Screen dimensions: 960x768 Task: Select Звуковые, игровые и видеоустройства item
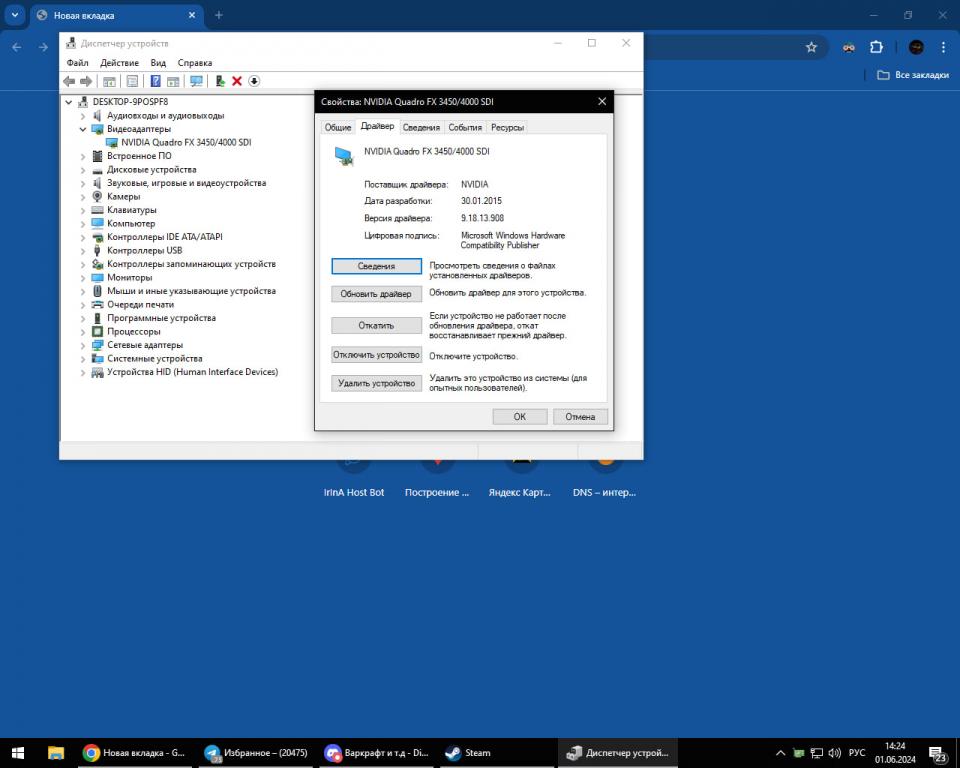click(187, 183)
